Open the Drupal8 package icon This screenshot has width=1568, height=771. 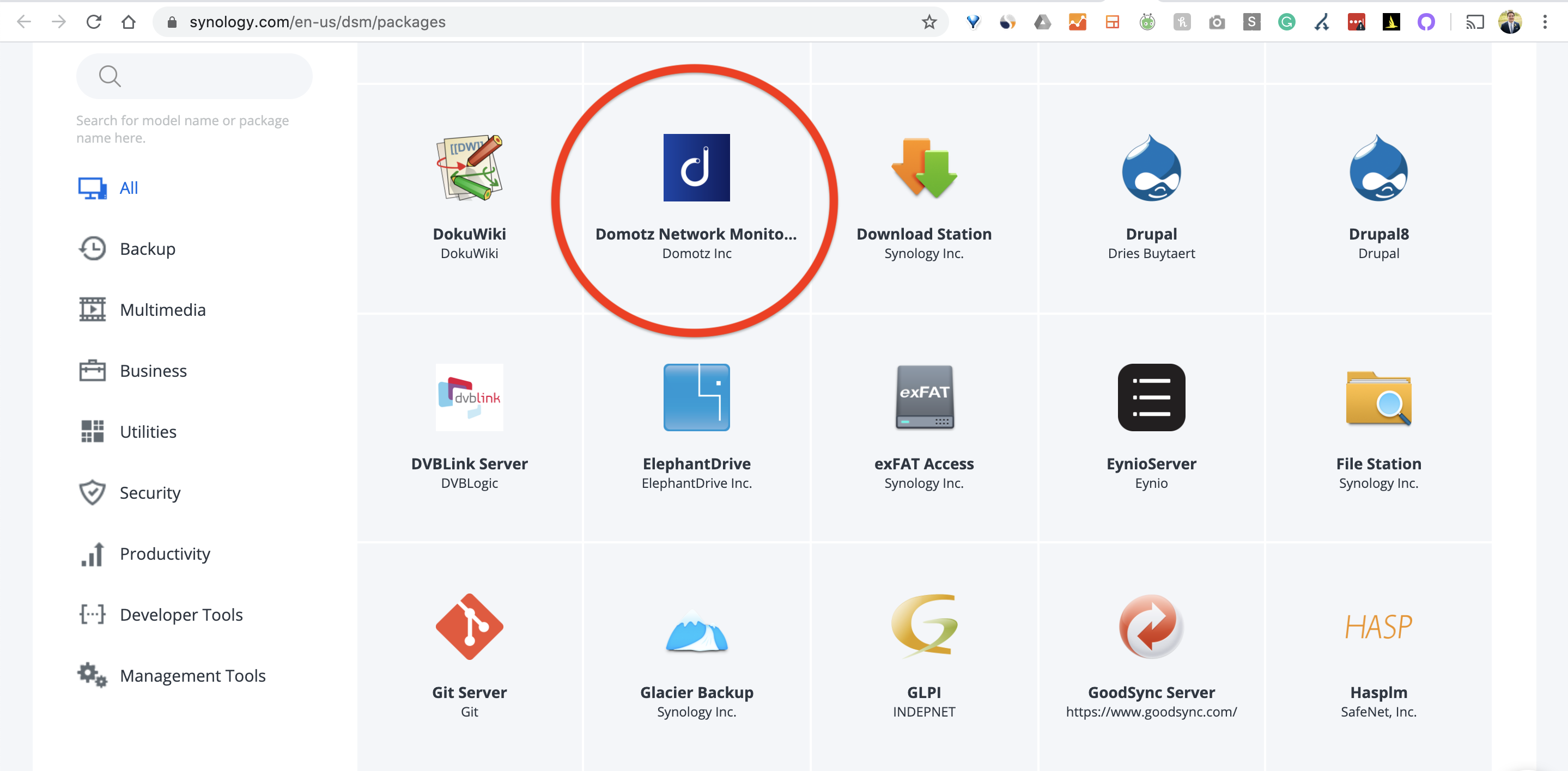pos(1379,167)
